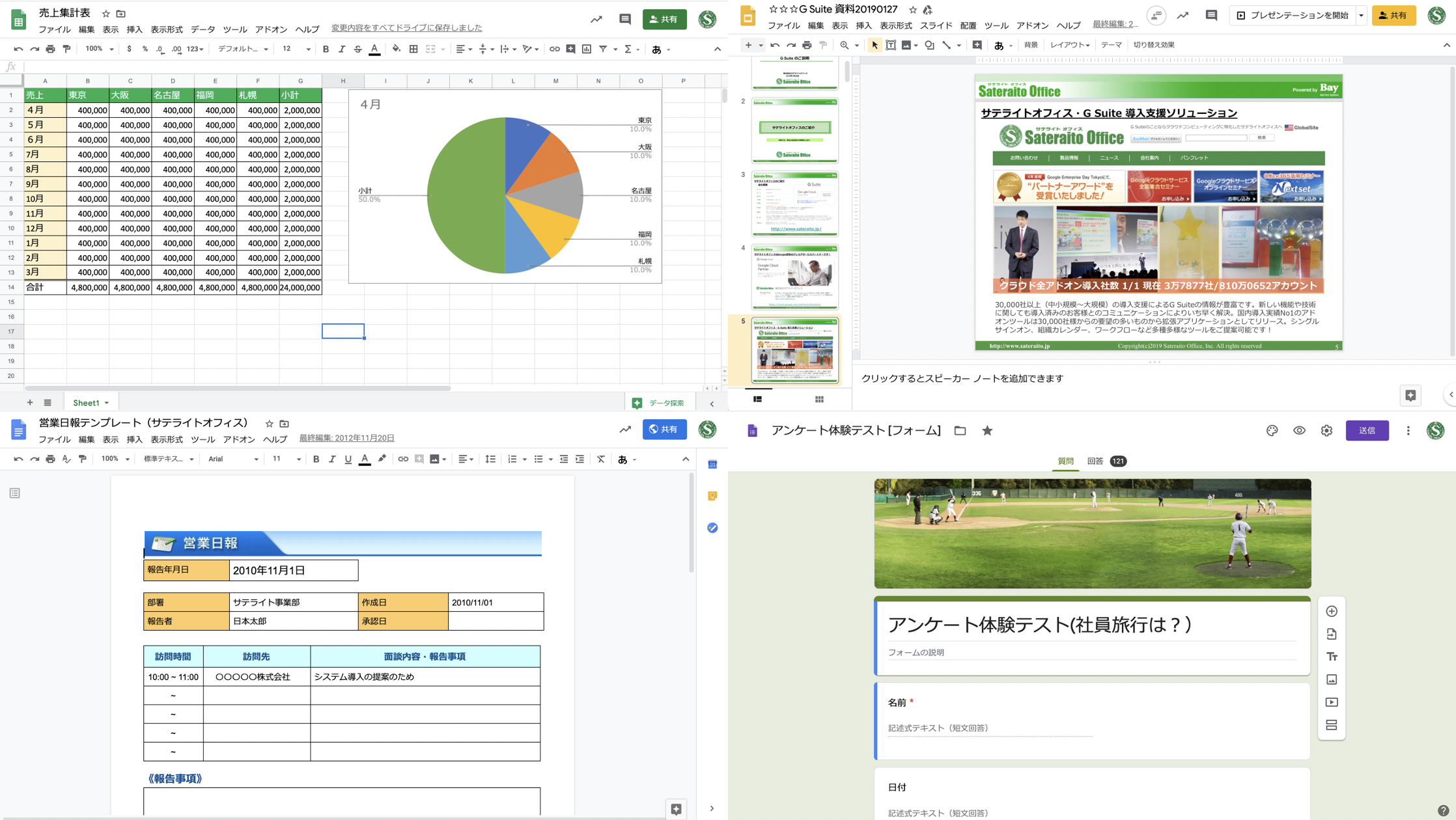Click document outline icon in Docs

[15, 493]
